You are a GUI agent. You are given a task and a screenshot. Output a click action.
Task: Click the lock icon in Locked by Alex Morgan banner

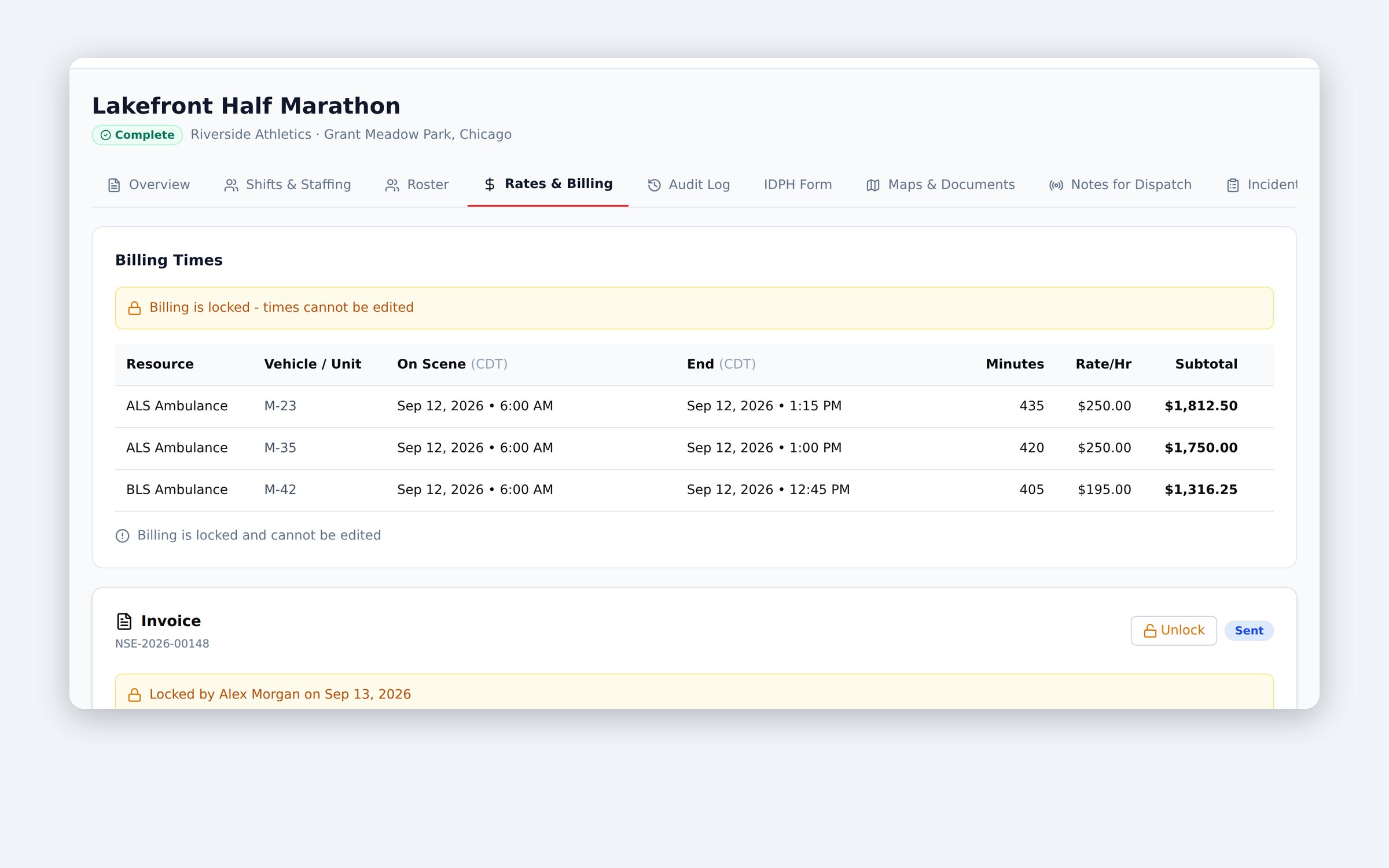click(x=134, y=694)
